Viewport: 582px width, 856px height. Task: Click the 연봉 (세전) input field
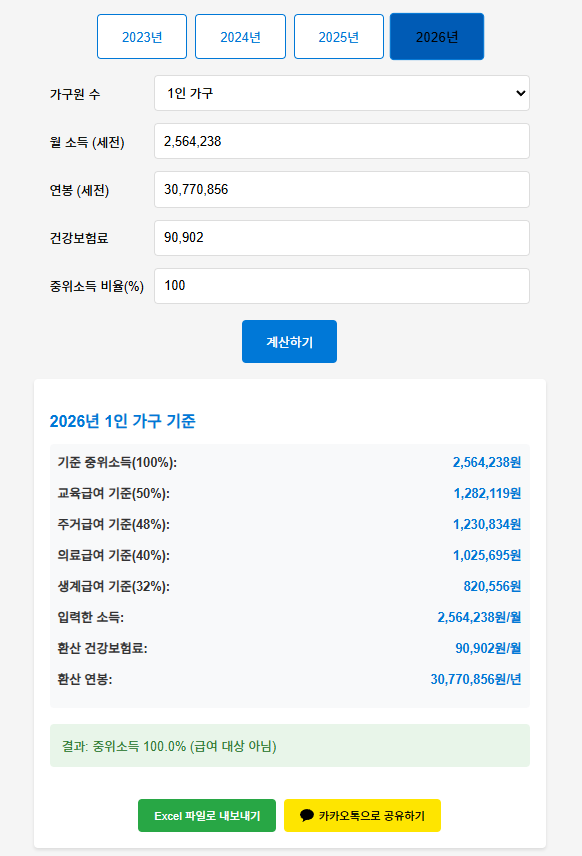coord(342,189)
